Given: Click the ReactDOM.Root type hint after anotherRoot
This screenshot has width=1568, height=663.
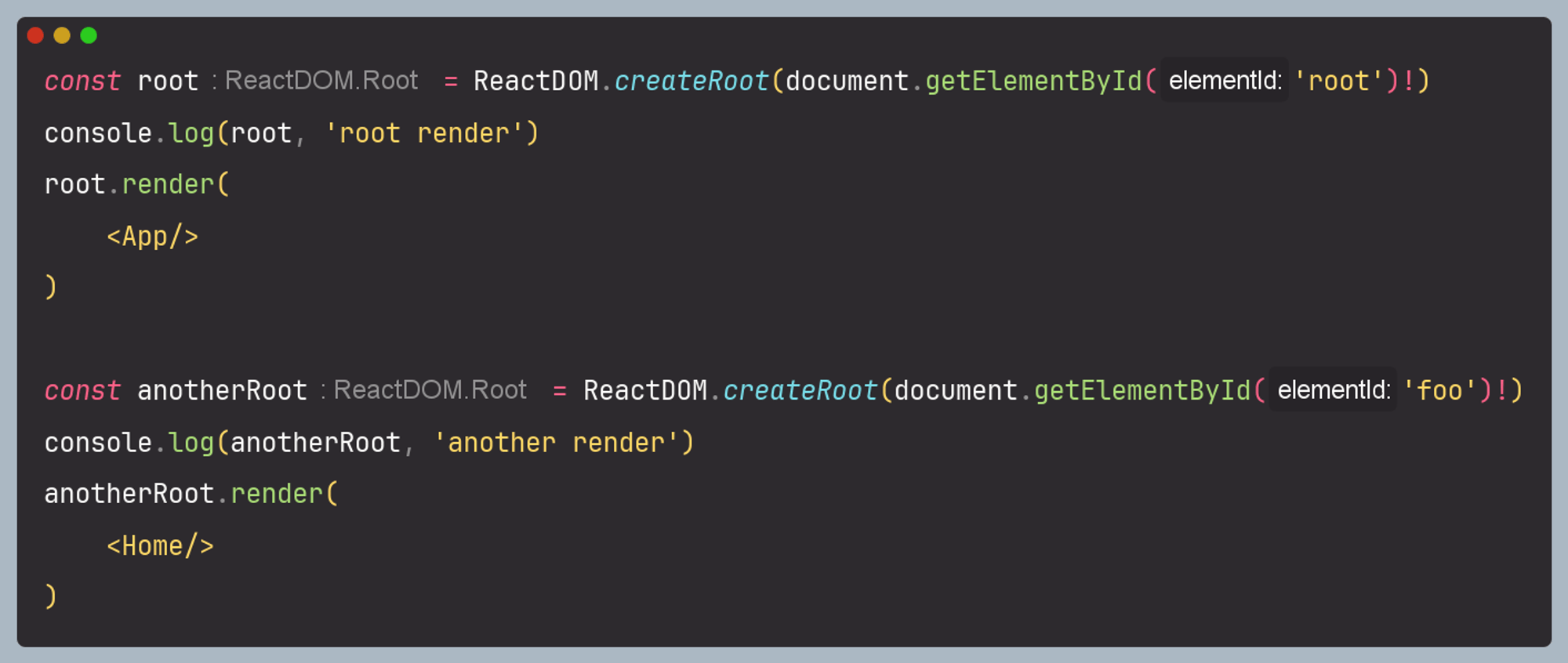Looking at the screenshot, I should pyautogui.click(x=430, y=390).
